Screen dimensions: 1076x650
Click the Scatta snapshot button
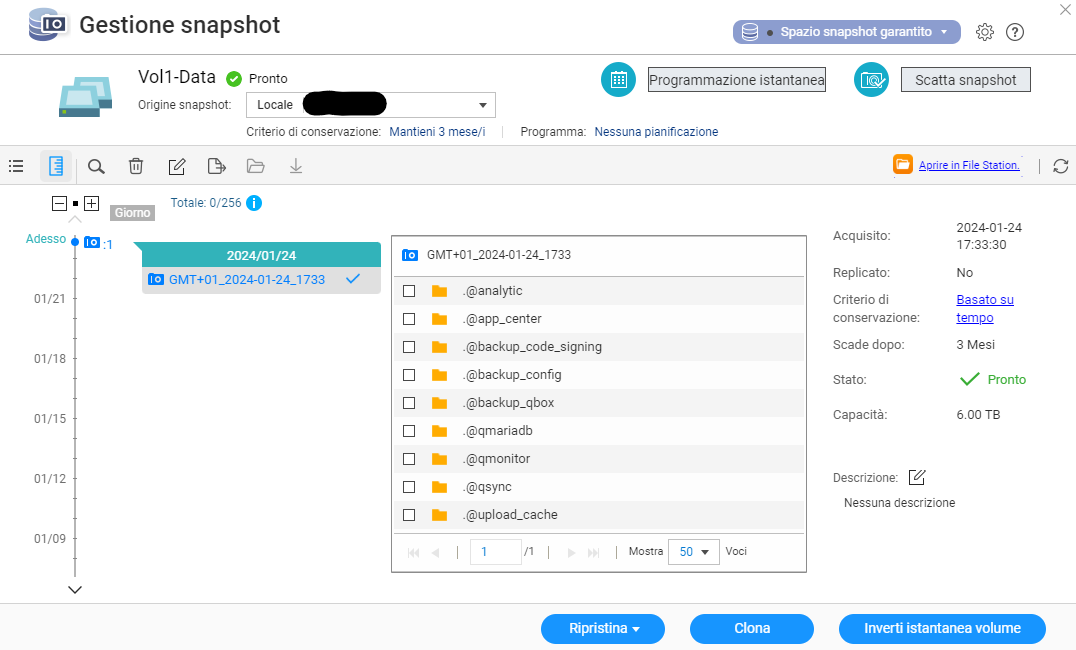(x=965, y=80)
